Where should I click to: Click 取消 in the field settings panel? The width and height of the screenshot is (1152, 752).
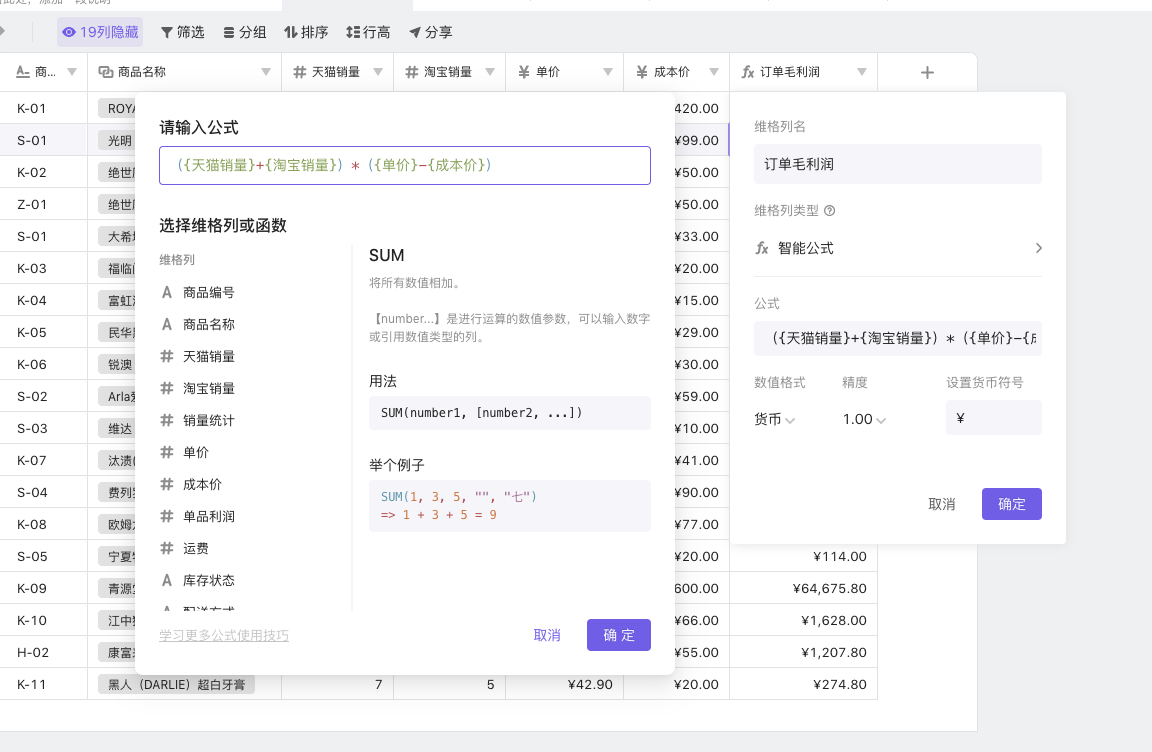[941, 504]
